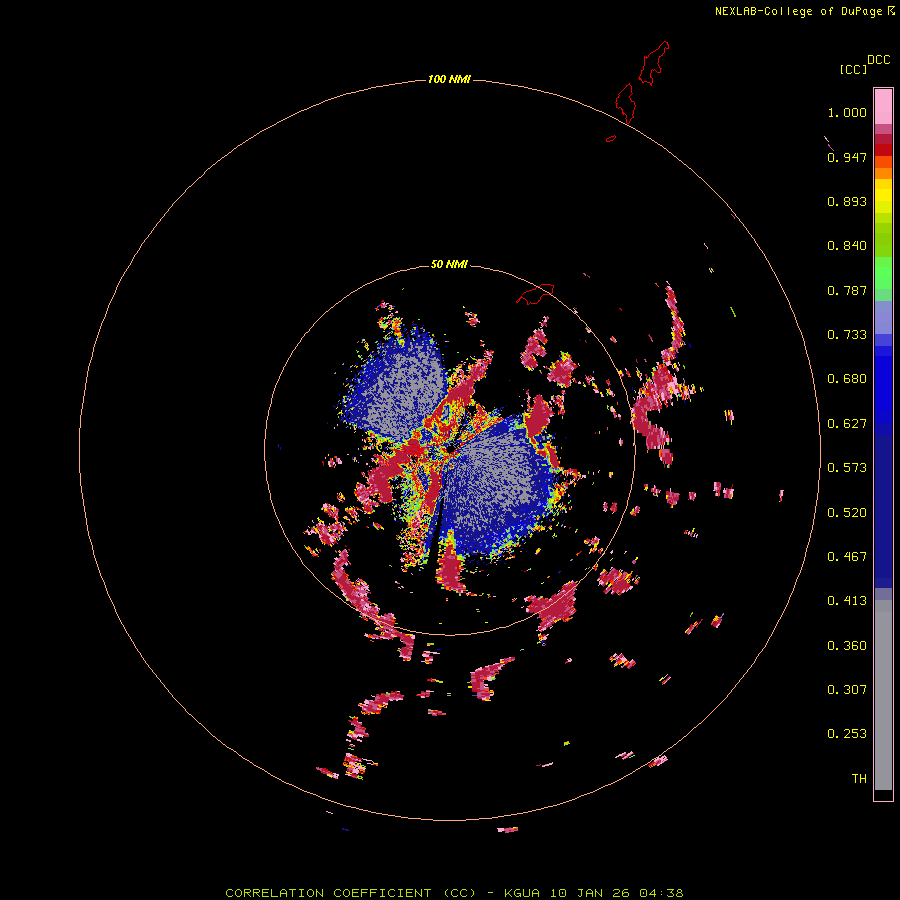The width and height of the screenshot is (900, 900).
Task: Click the 0.307 scale value
Action: 847,690
